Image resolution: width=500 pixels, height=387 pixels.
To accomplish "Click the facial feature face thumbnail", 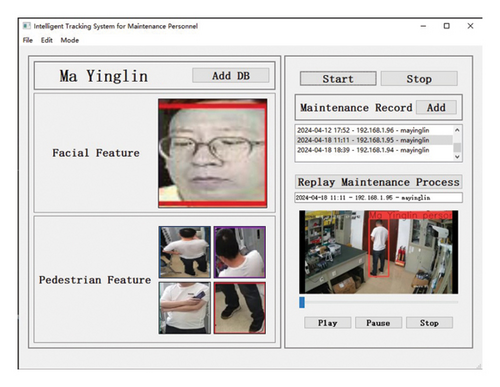I will click(x=213, y=153).
